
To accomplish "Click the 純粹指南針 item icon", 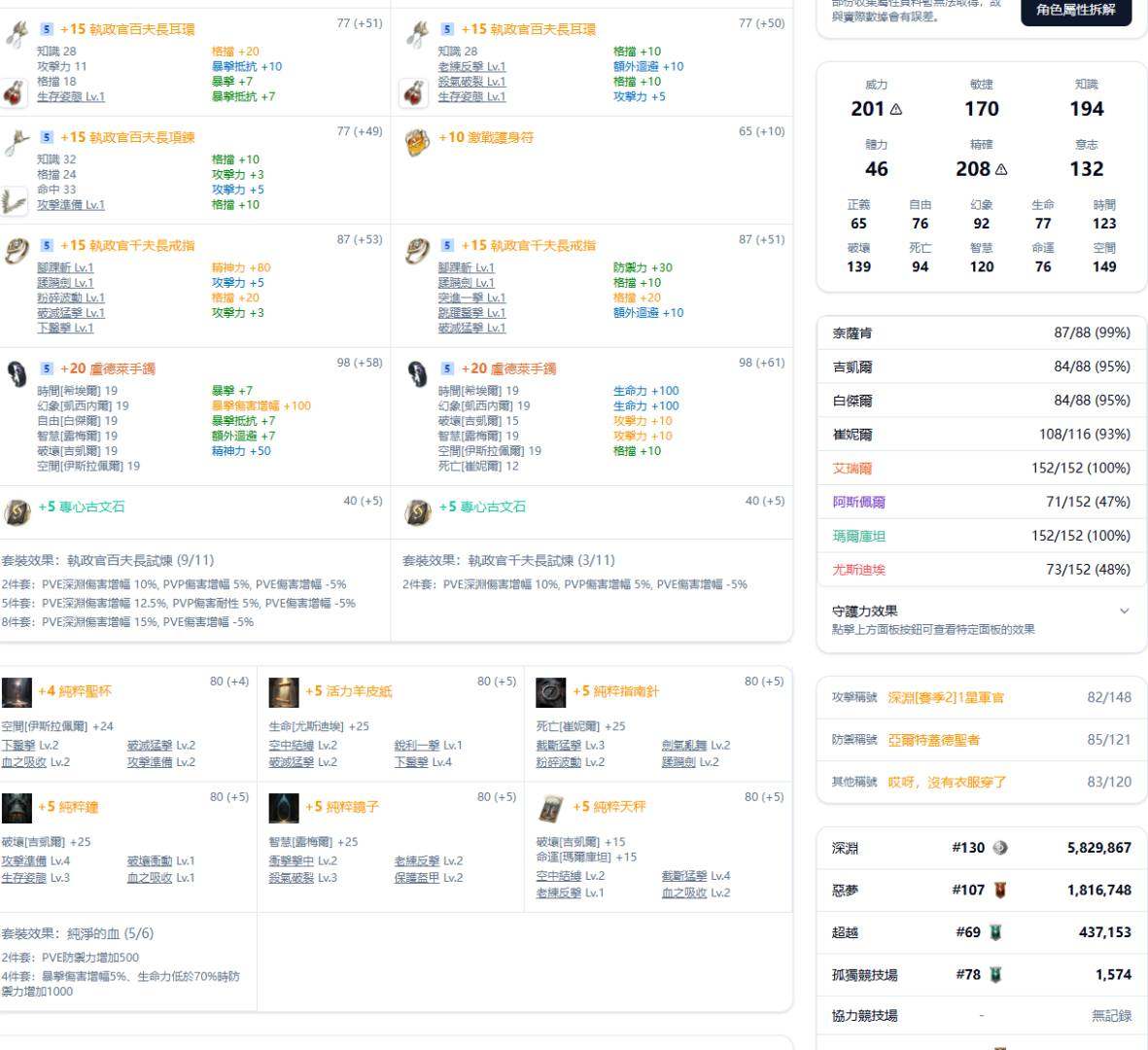I will point(550,692).
